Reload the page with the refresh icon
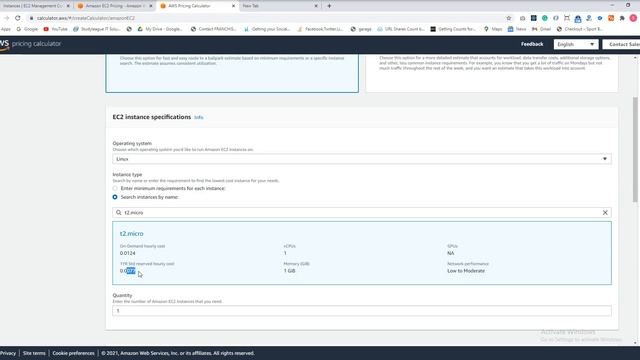The width and height of the screenshot is (640, 360). (x=18, y=18)
